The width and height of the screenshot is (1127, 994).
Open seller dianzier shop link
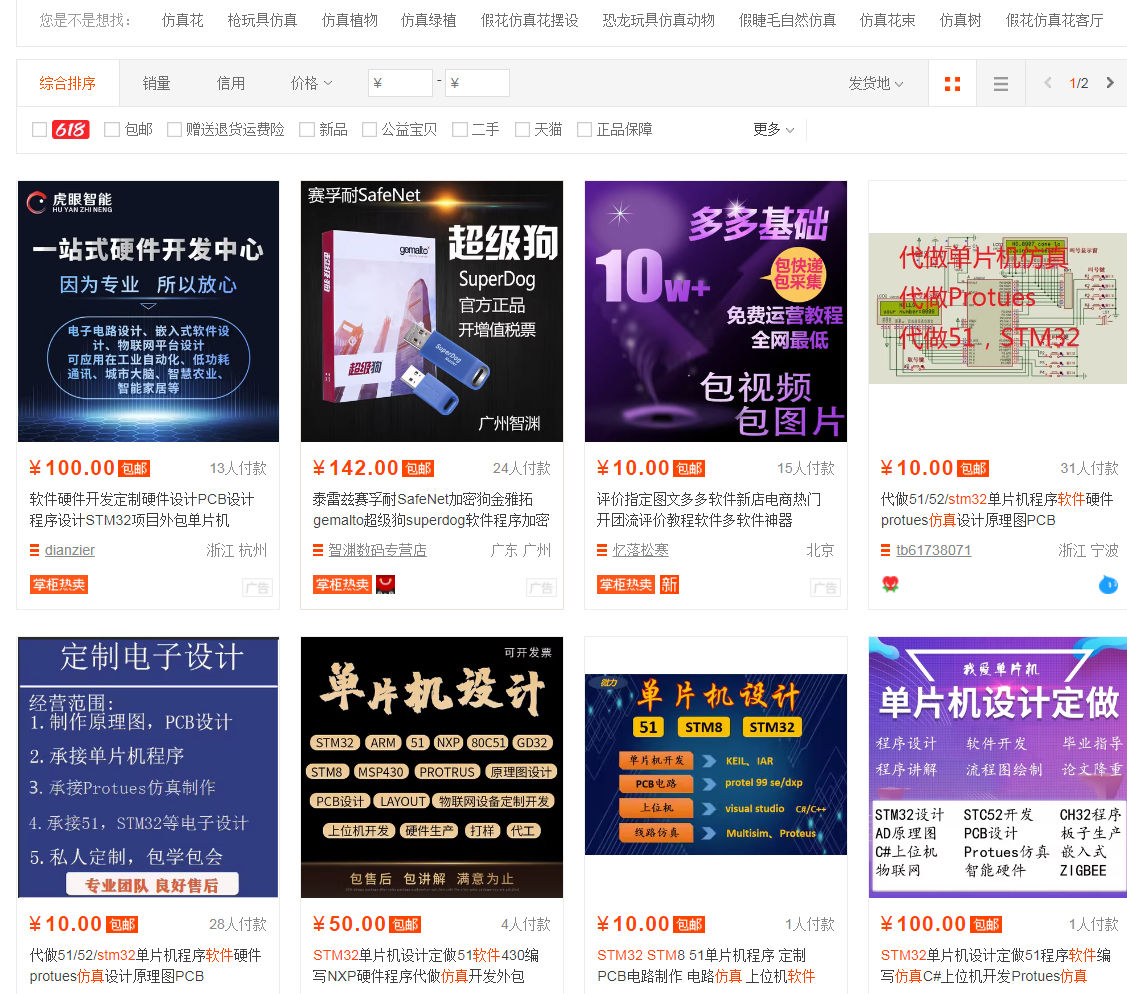70,551
